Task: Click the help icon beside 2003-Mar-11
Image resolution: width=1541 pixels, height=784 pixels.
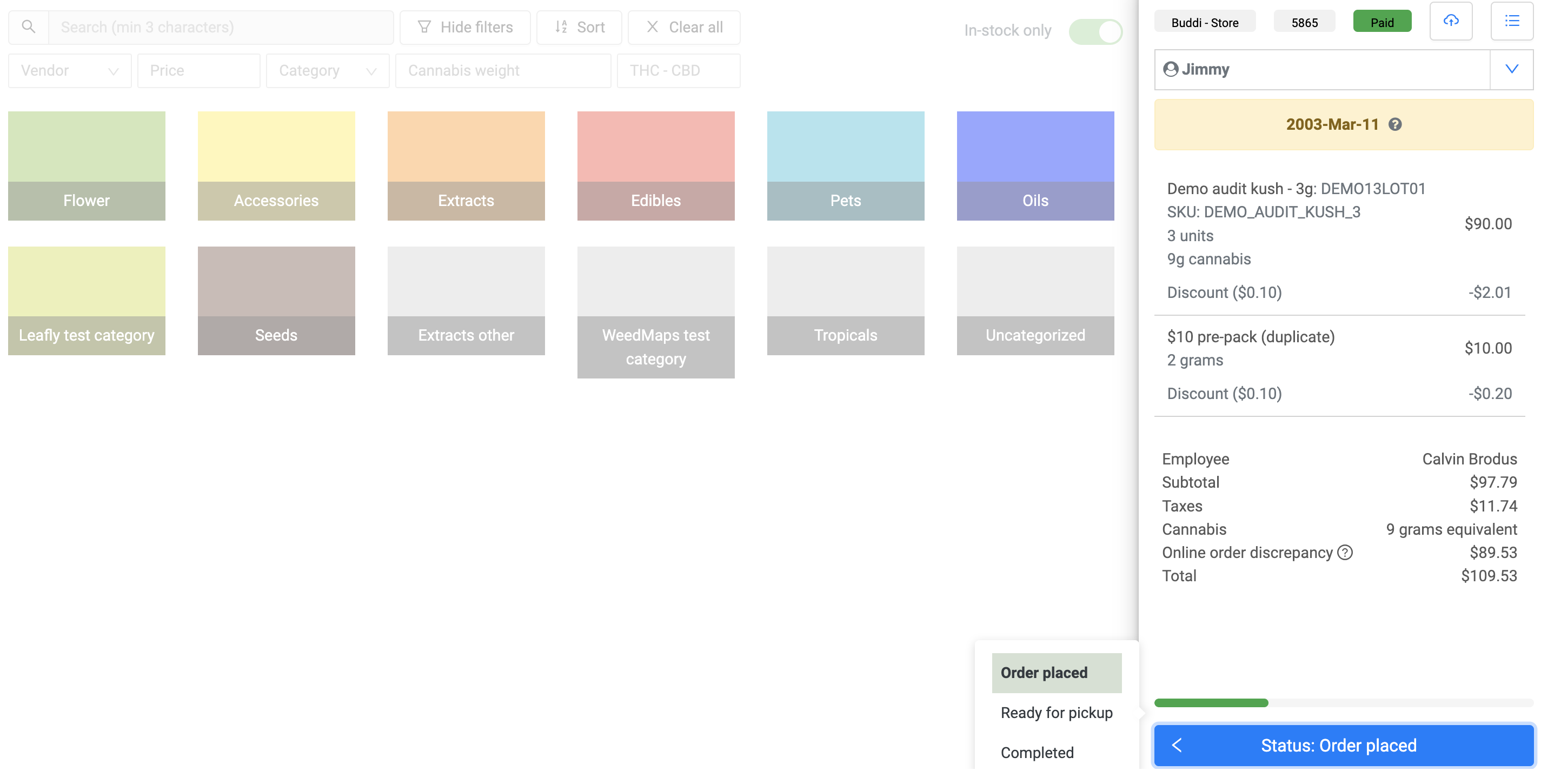Action: (1395, 124)
